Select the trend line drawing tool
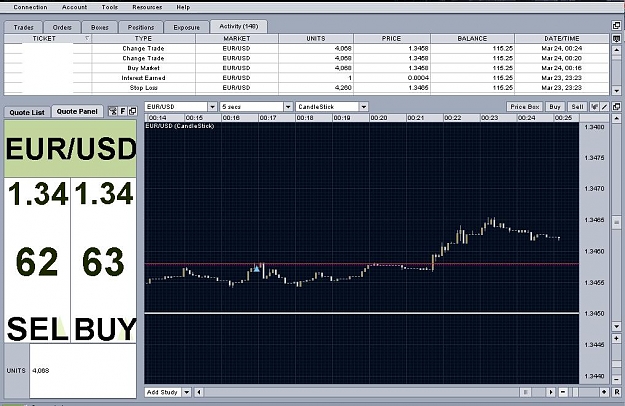The height and width of the screenshot is (406, 625). click(x=604, y=107)
